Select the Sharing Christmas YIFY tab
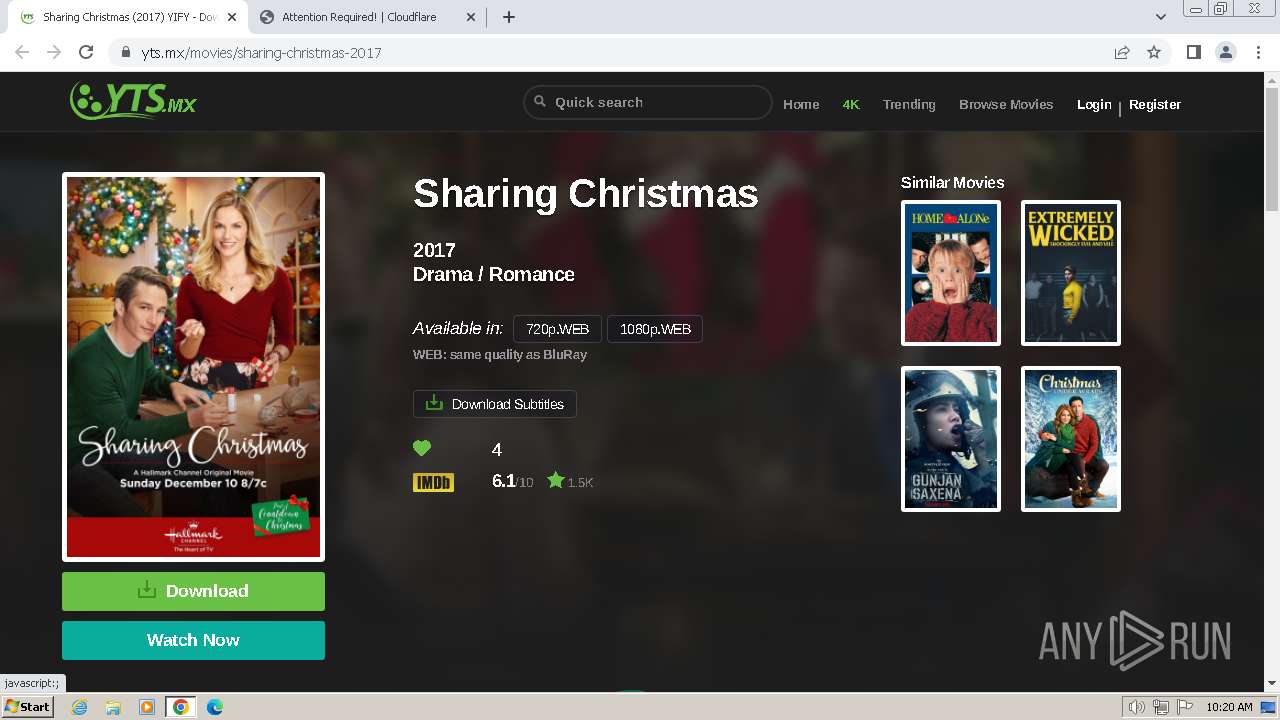Viewport: 1280px width, 720px height. [128, 17]
